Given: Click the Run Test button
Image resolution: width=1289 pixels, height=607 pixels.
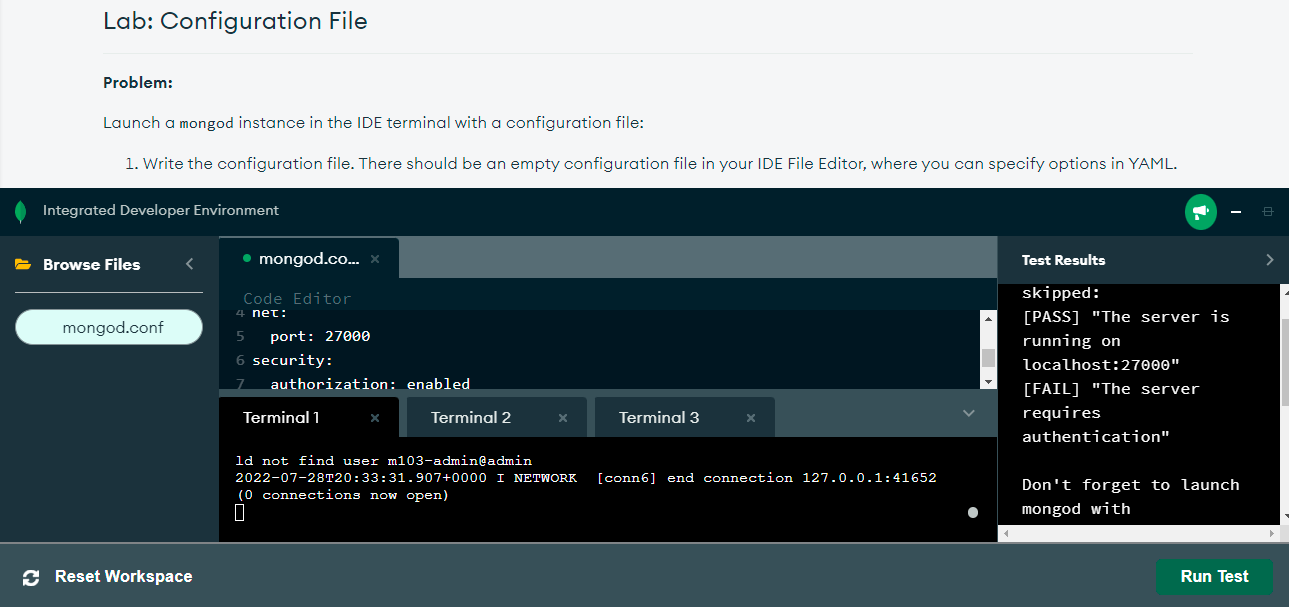Looking at the screenshot, I should pyautogui.click(x=1214, y=577).
